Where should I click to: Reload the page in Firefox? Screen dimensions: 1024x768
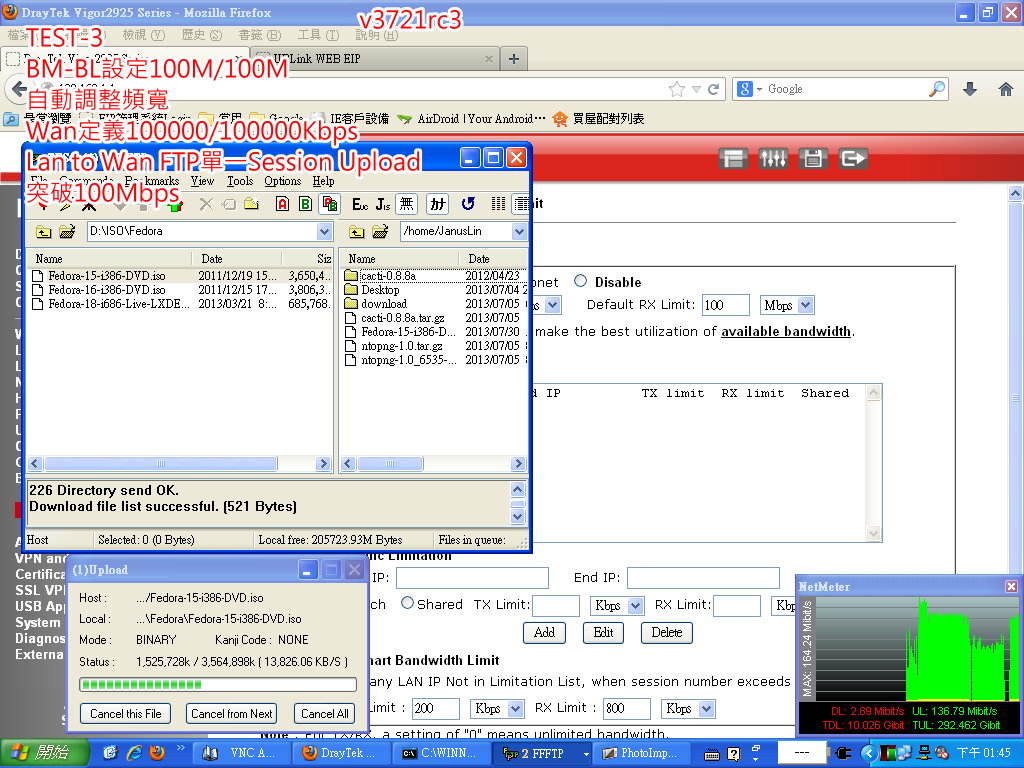coord(714,89)
